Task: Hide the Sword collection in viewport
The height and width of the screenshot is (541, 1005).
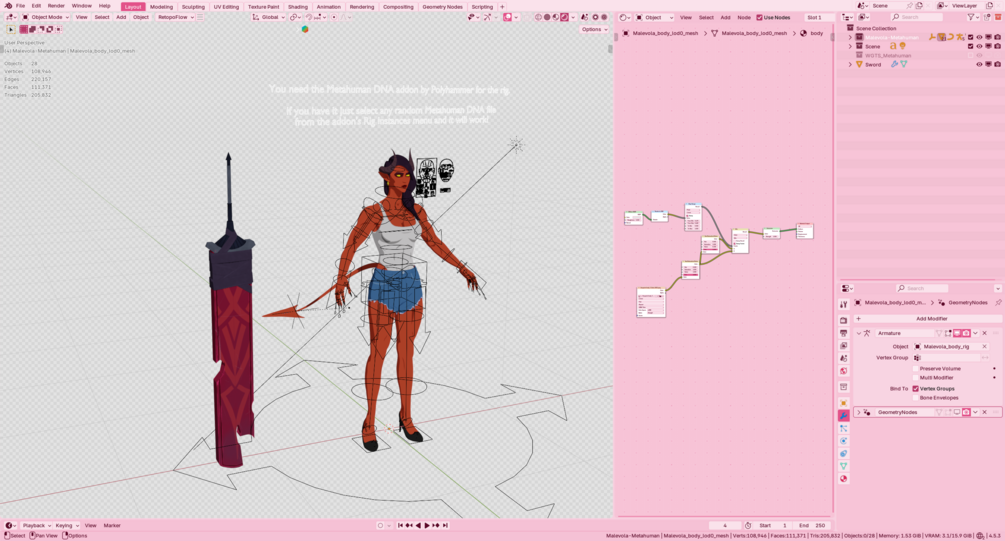Action: coord(979,64)
